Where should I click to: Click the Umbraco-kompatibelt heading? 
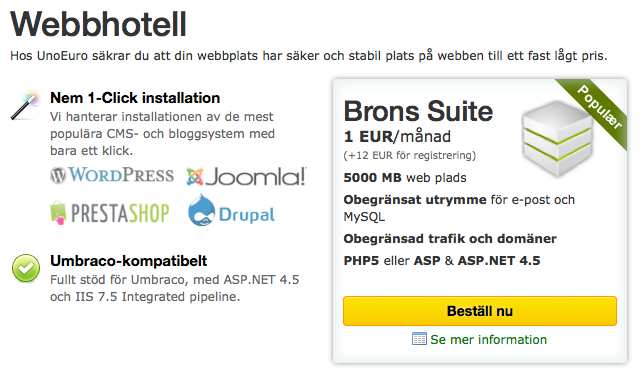(x=129, y=261)
